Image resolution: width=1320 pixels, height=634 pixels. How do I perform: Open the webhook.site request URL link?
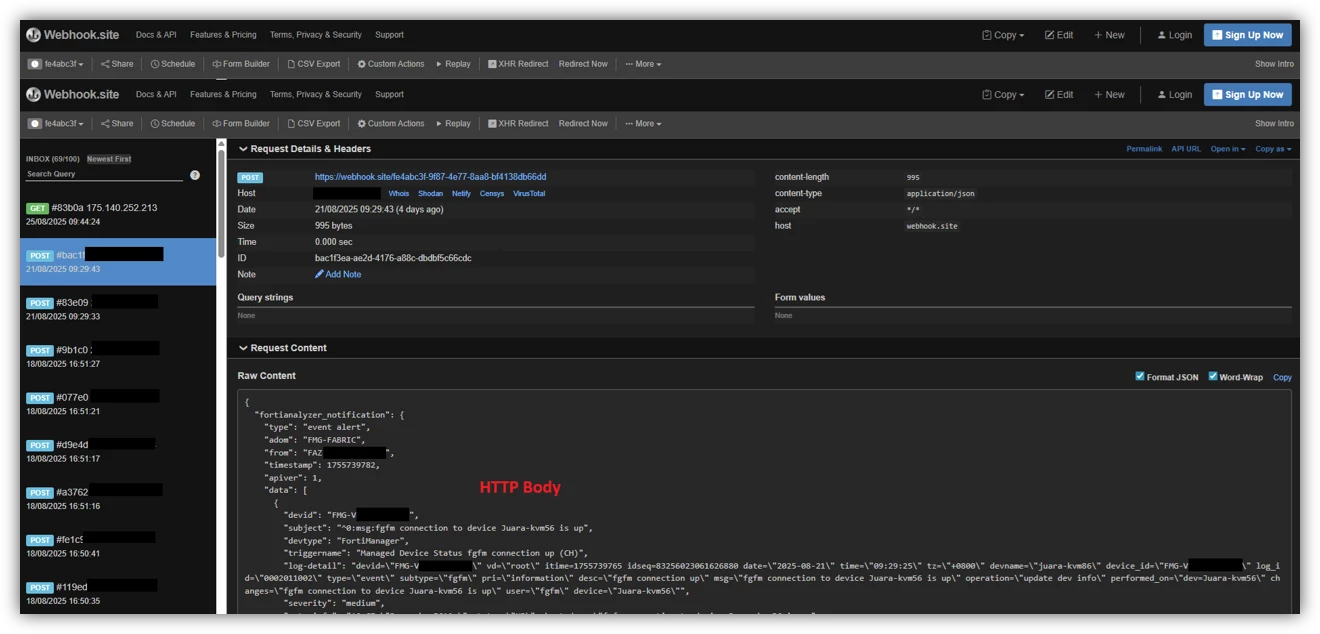[x=430, y=177]
